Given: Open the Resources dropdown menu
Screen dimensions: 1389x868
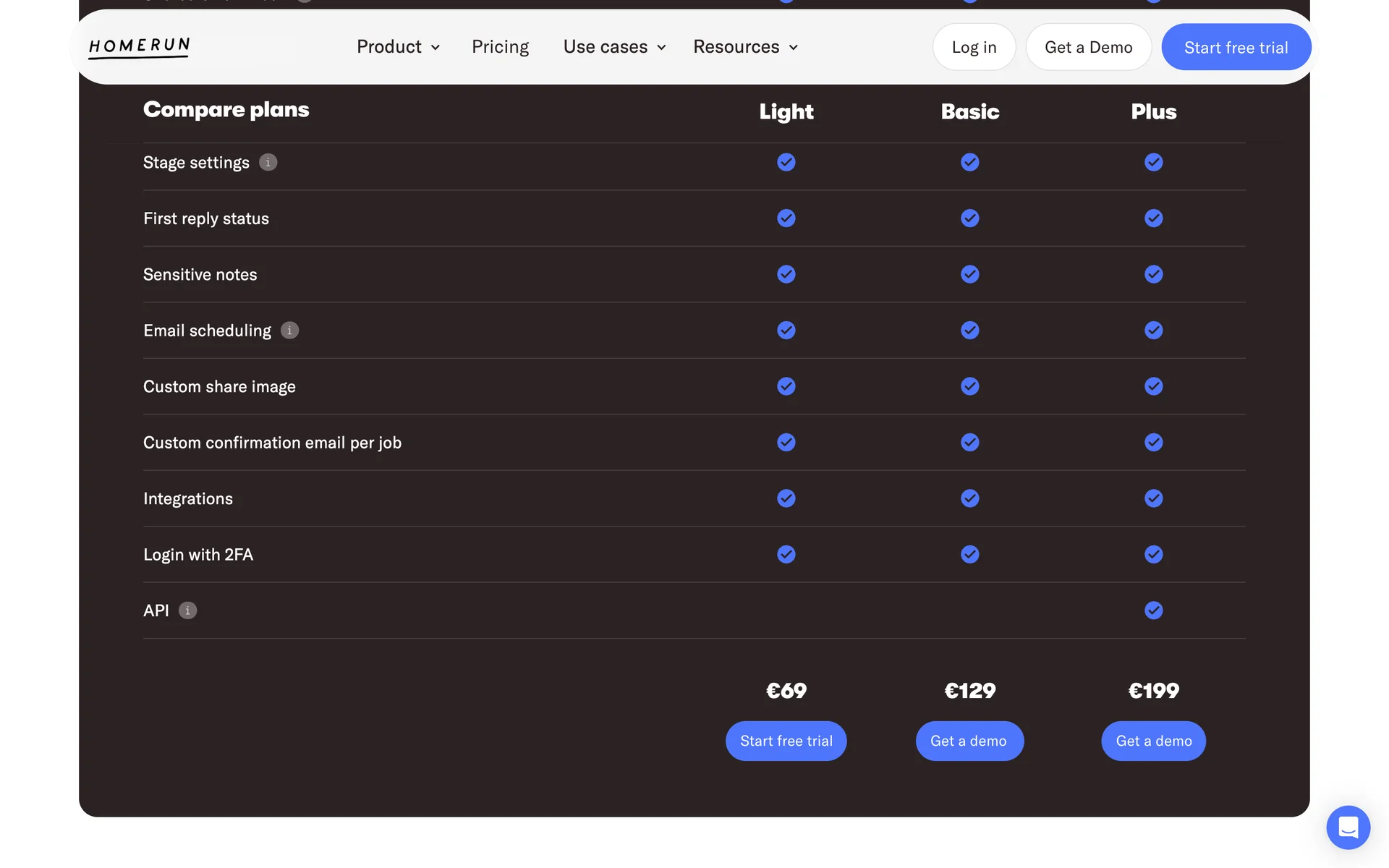Looking at the screenshot, I should (745, 47).
